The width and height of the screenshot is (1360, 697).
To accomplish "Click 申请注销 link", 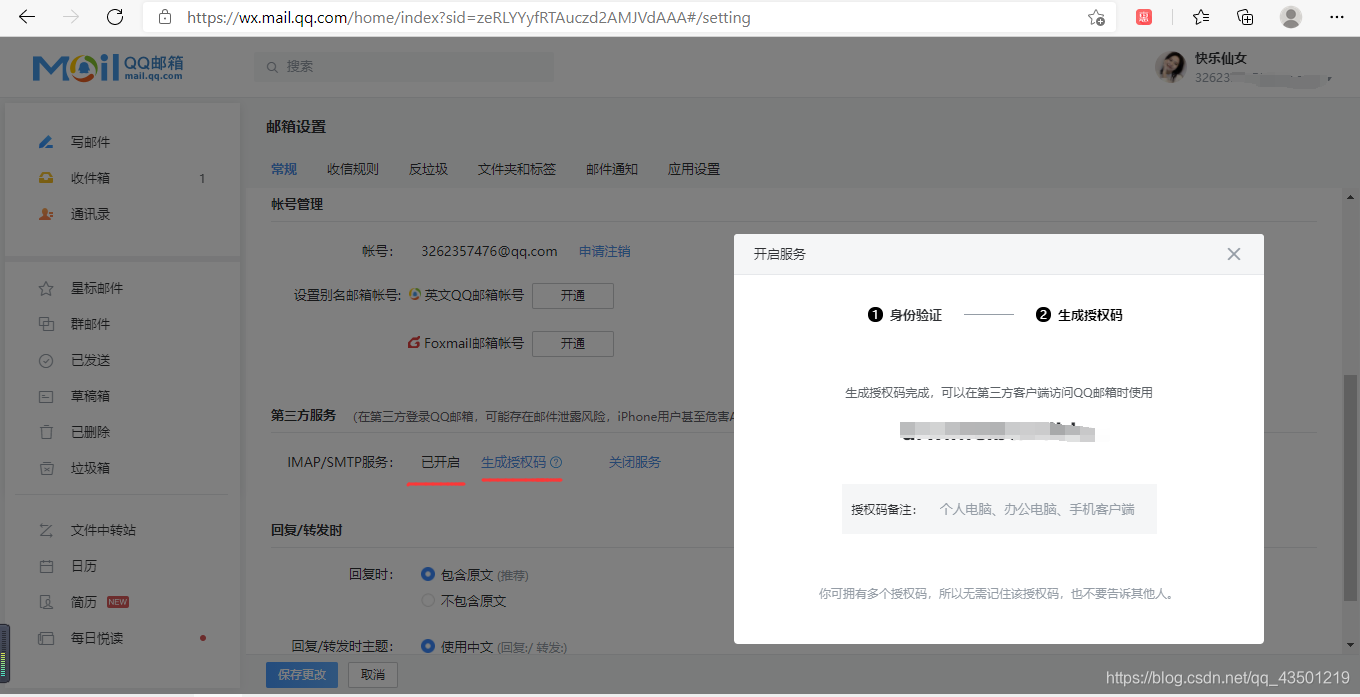I will pyautogui.click(x=605, y=251).
